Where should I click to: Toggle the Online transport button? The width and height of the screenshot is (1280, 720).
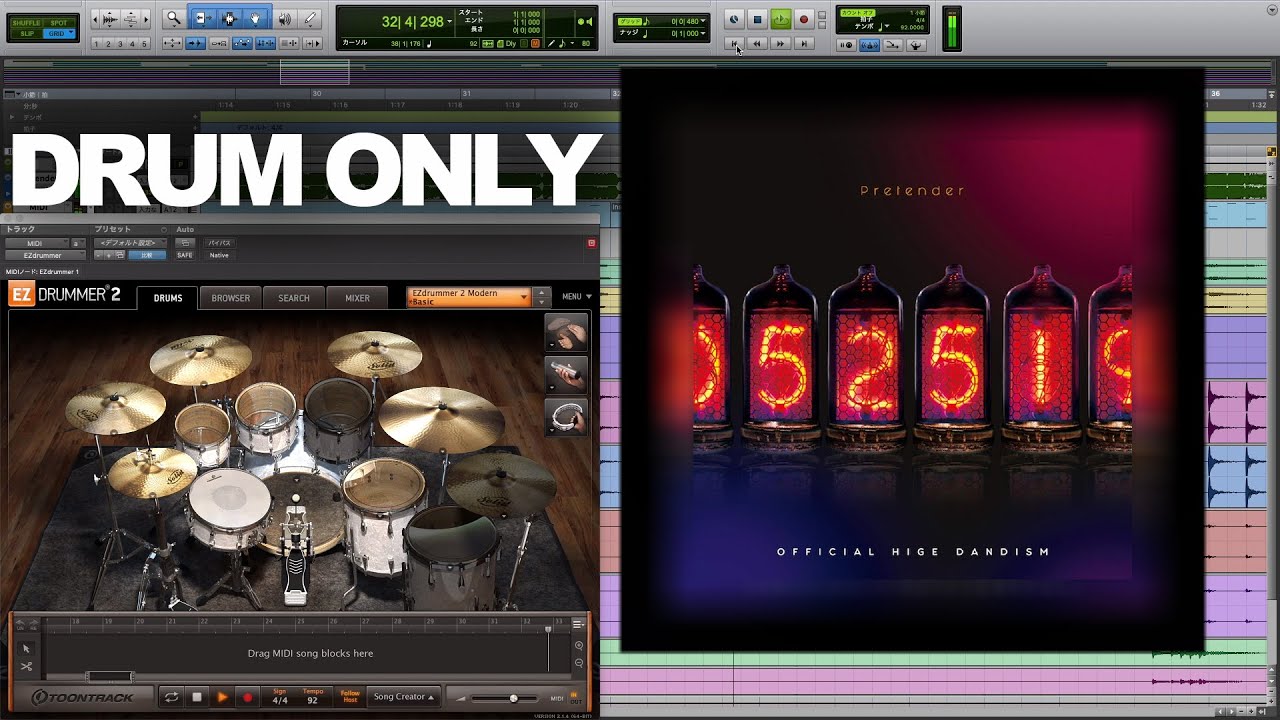734,19
